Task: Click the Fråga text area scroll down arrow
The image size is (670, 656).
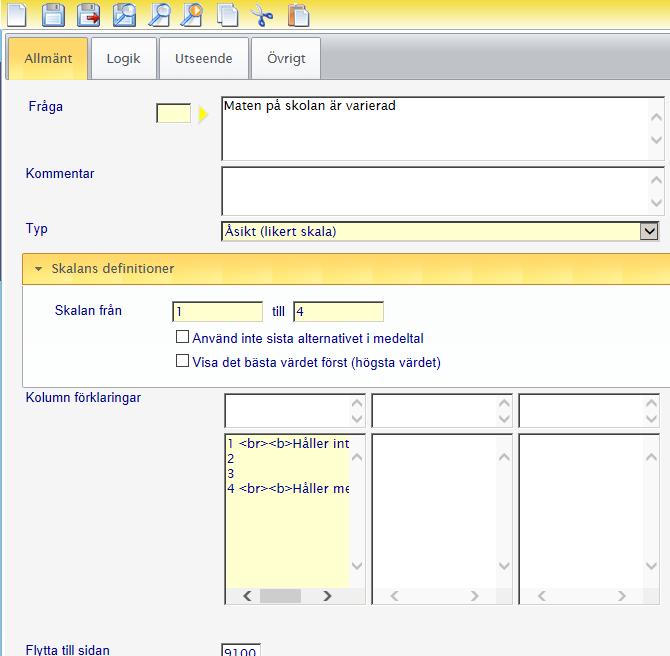Action: tap(656, 140)
